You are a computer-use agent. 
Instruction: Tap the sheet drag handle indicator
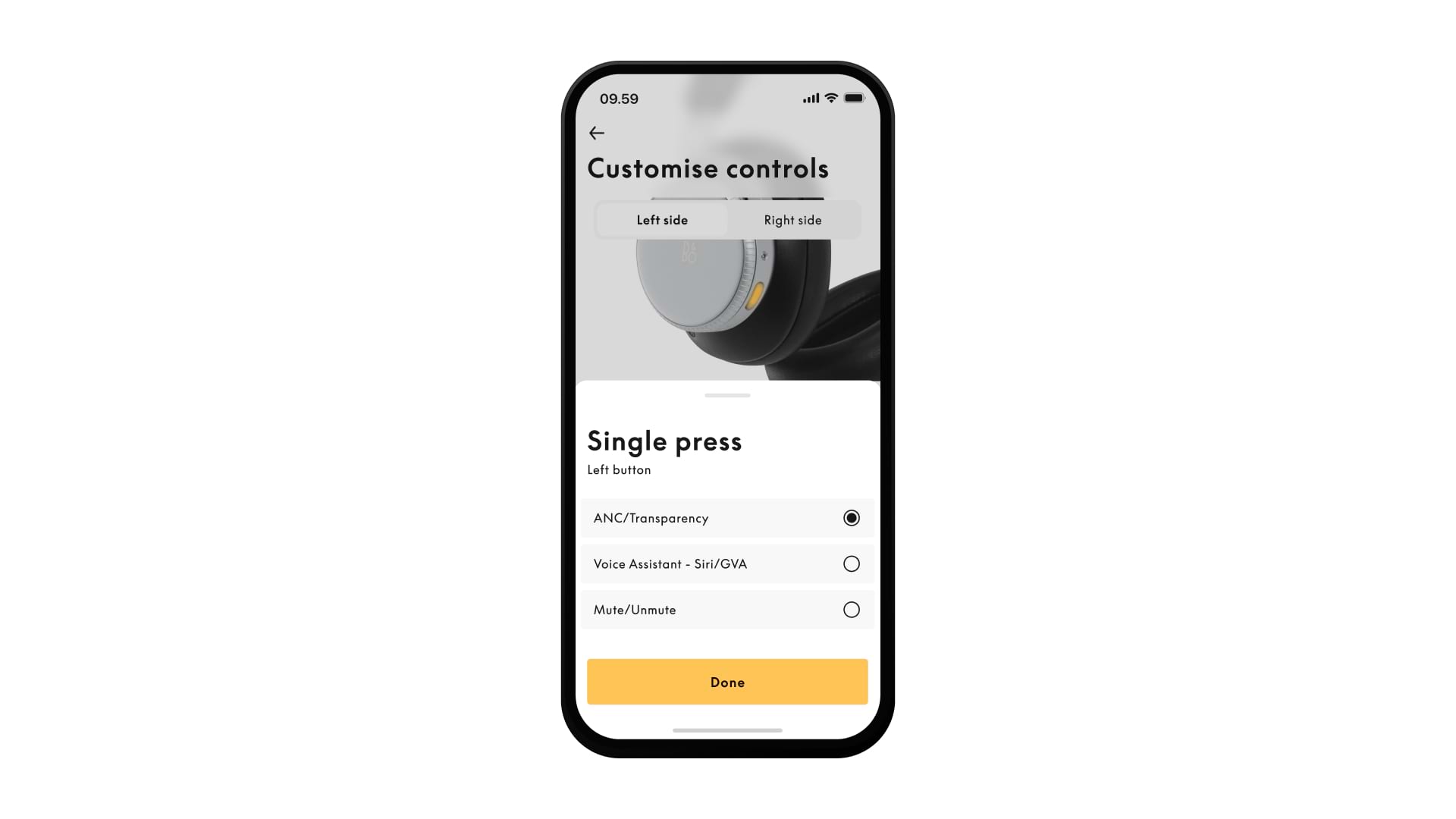pos(728,394)
